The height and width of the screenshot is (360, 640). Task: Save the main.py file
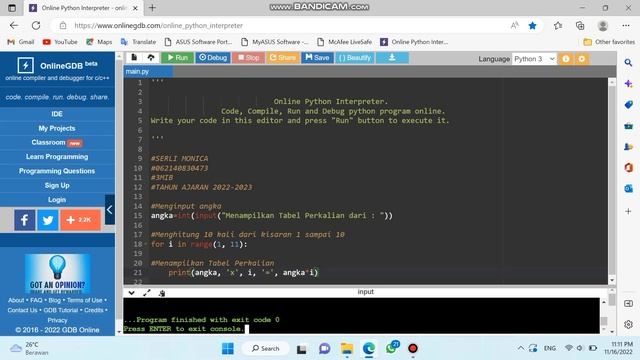(x=317, y=58)
